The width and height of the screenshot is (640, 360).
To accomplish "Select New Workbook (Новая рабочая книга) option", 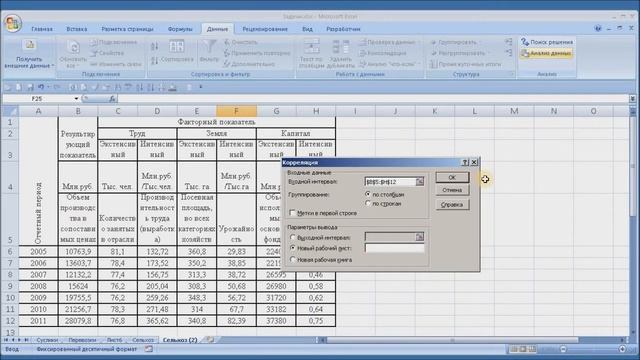I will (x=321, y=260).
